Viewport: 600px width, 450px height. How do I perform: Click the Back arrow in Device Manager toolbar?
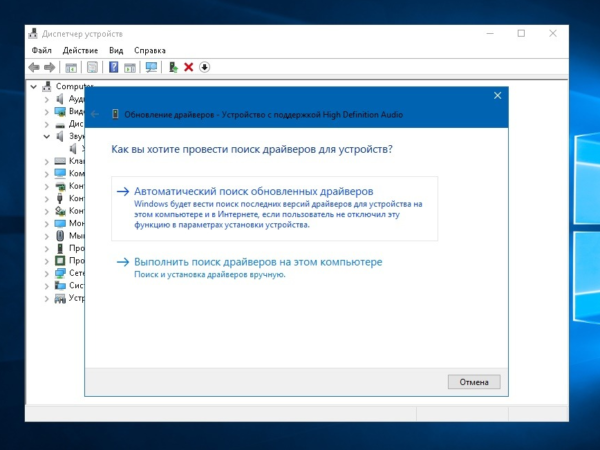point(34,67)
